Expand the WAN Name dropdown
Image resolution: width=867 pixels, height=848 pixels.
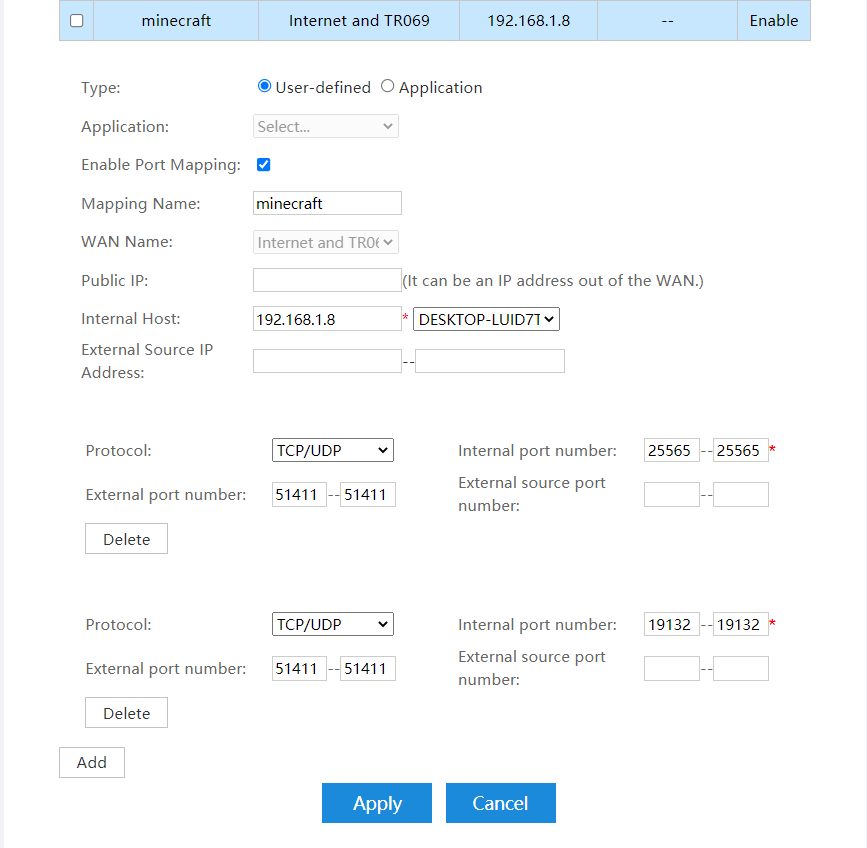(326, 243)
